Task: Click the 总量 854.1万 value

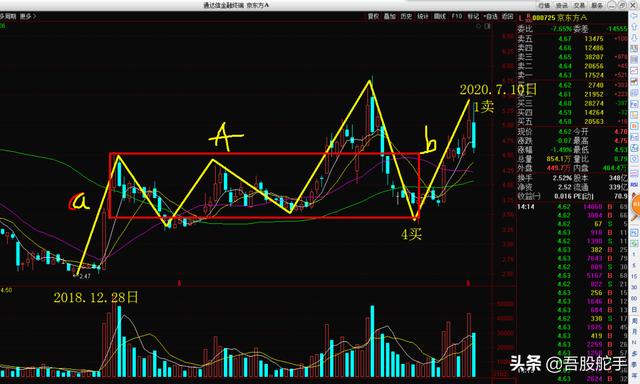Action: click(x=559, y=159)
